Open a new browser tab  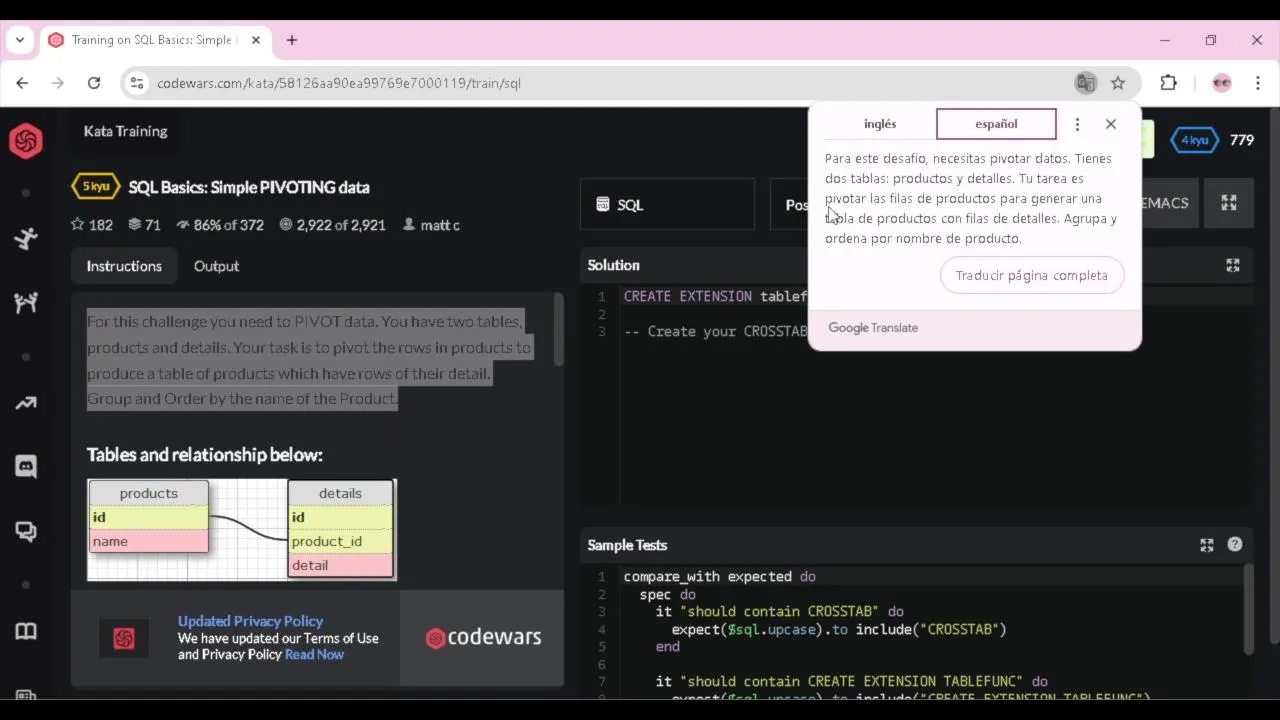(292, 40)
